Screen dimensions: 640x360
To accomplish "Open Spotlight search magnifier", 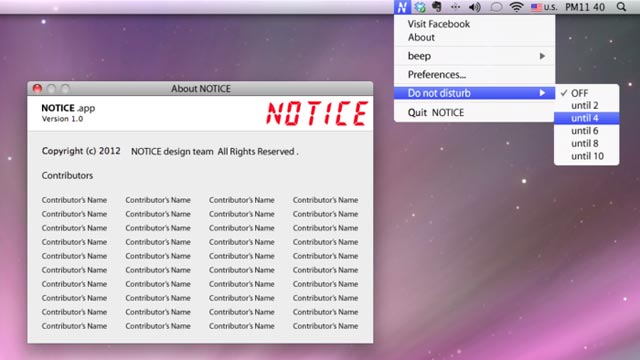I will (x=621, y=7).
